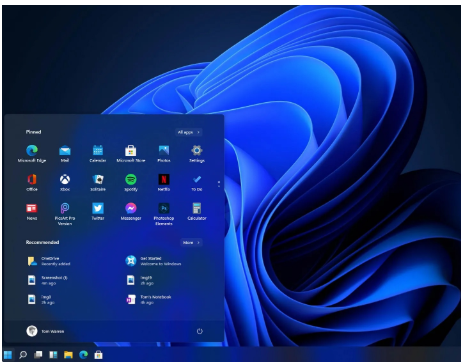Launch the Solitaire app
The height and width of the screenshot is (364, 461).
tap(98, 182)
